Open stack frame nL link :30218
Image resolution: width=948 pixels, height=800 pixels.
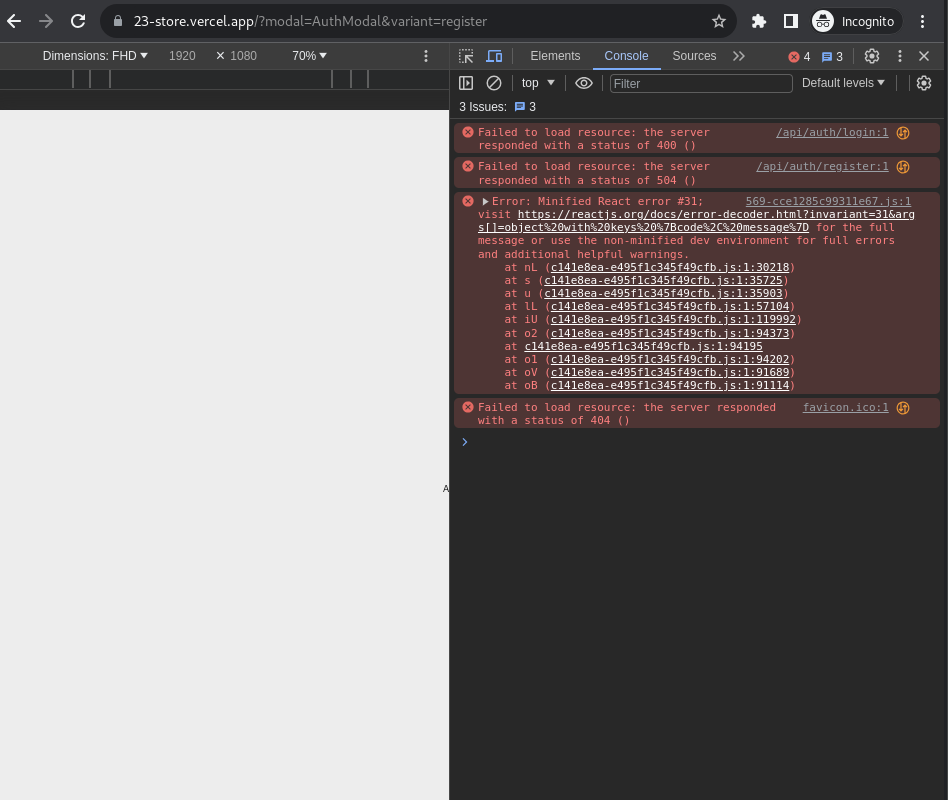(x=670, y=267)
